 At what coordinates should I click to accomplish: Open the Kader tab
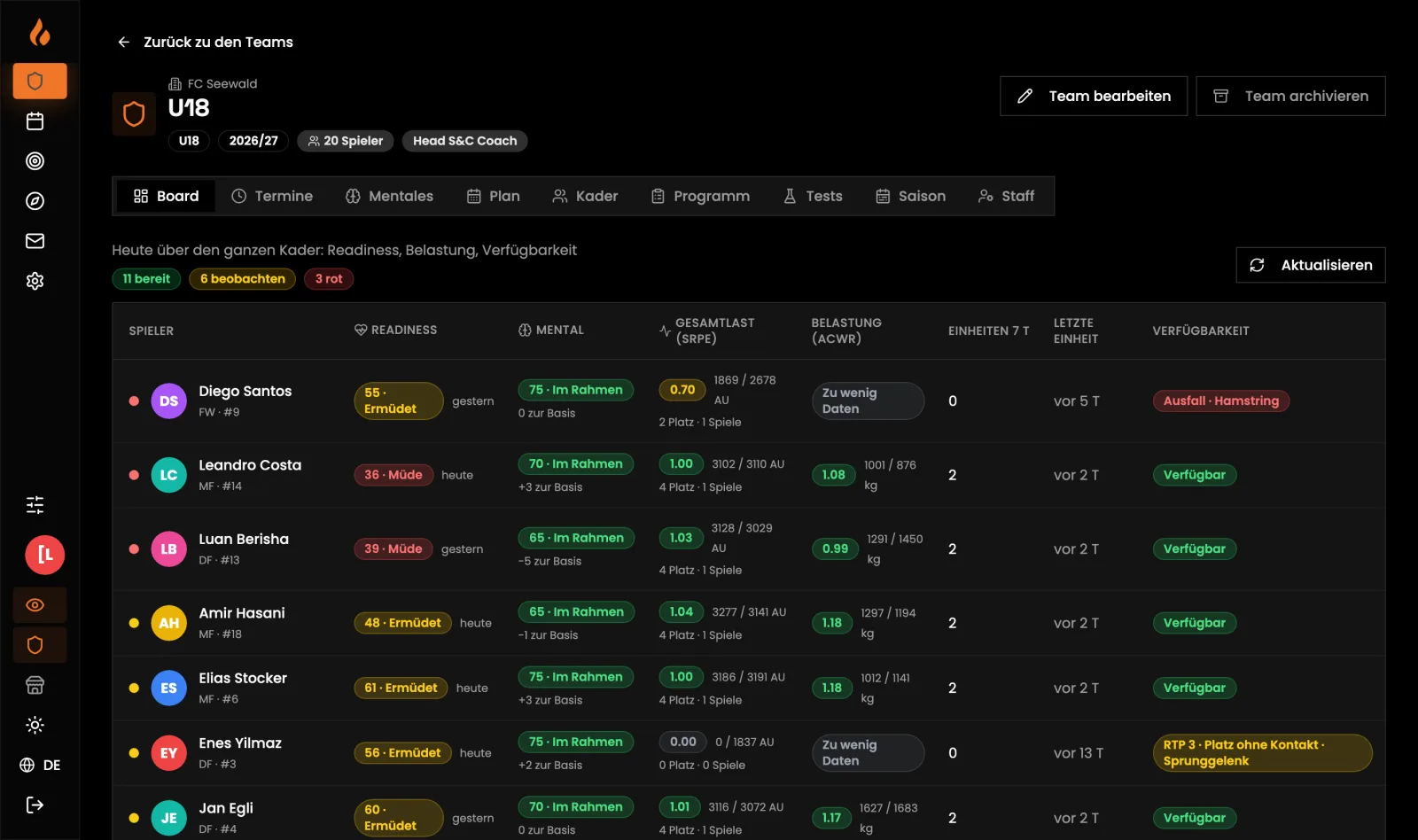[x=585, y=196]
